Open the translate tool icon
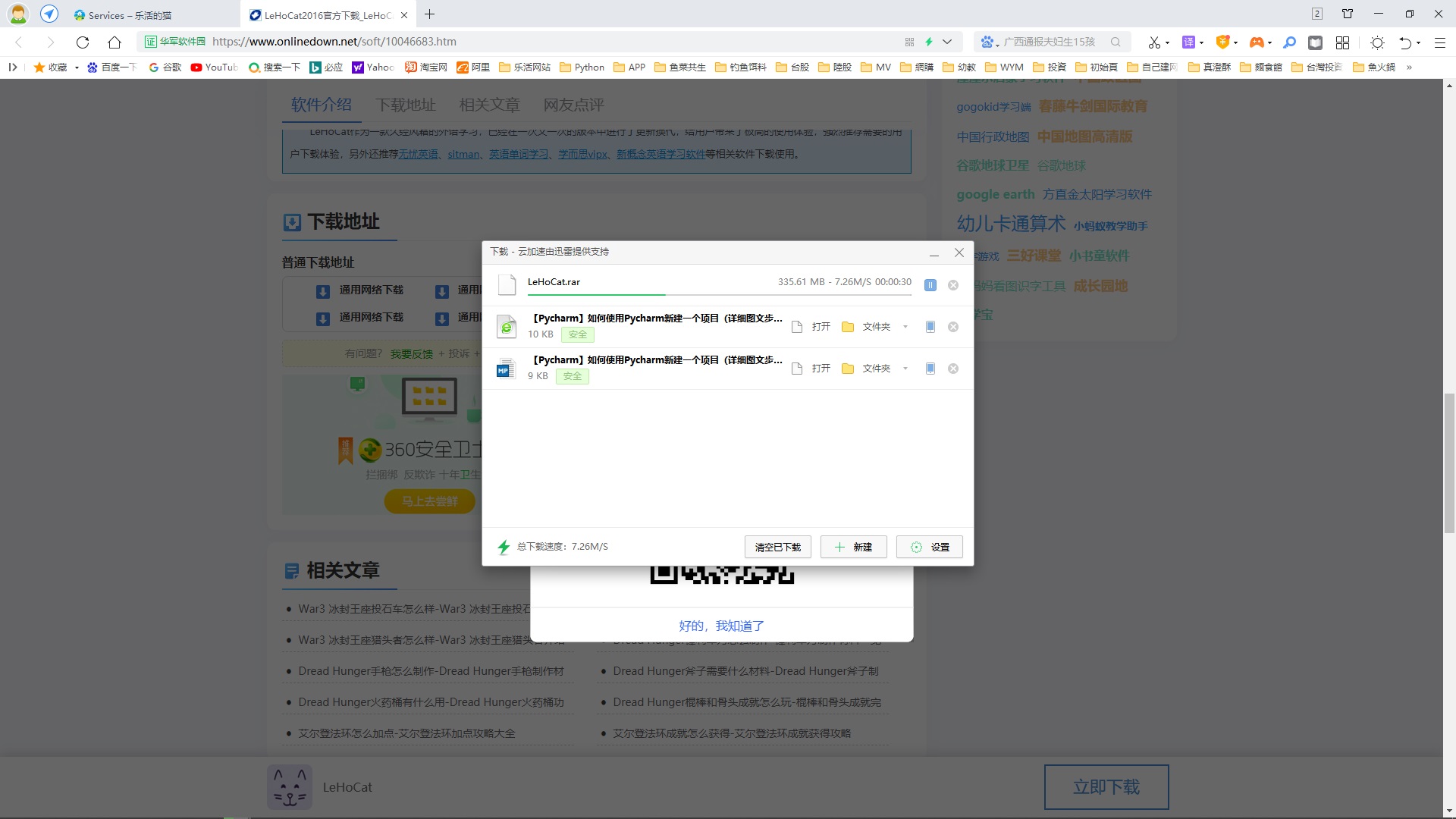Image resolution: width=1456 pixels, height=819 pixels. 1188,42
